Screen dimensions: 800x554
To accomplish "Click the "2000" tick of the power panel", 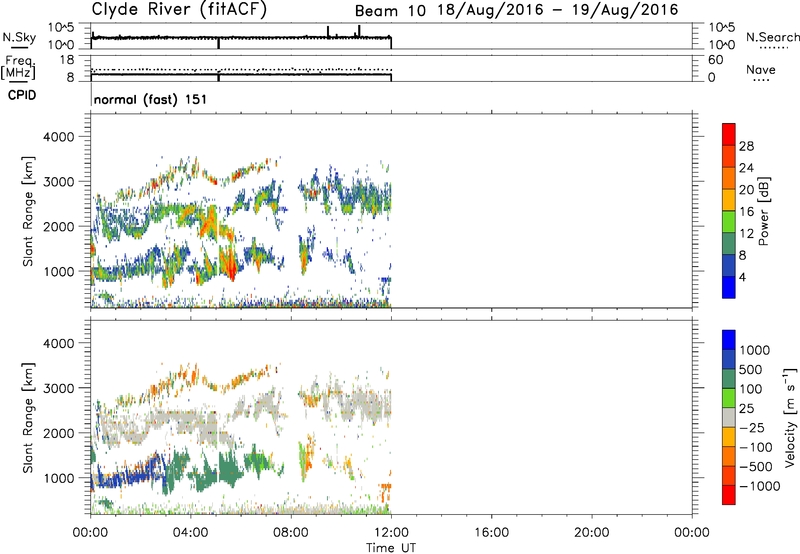I will pos(58,226).
